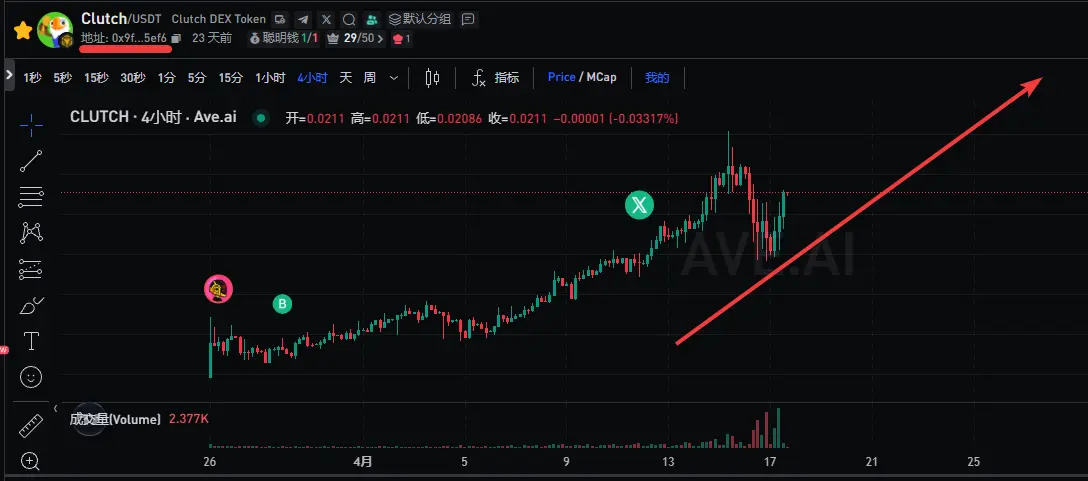Switch chart to MCap mode
Image resolution: width=1088 pixels, height=481 pixels.
(601, 77)
